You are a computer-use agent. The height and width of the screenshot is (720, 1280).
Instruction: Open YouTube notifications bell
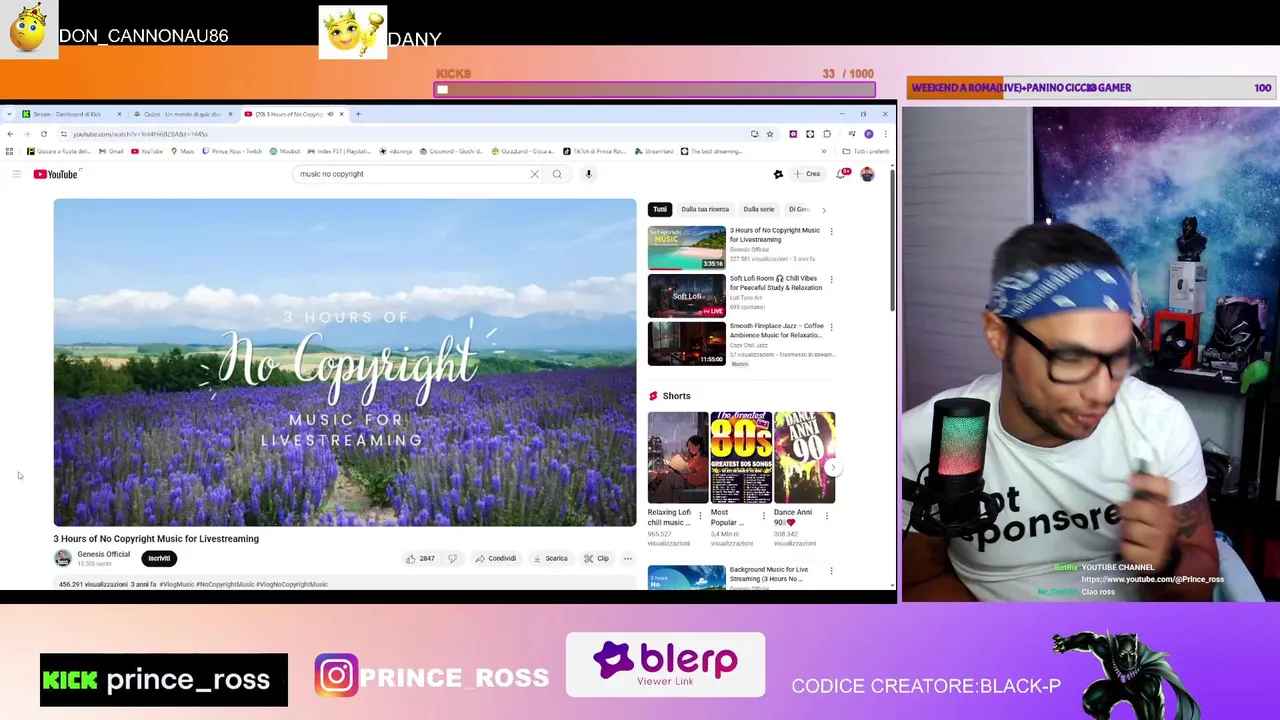point(843,174)
